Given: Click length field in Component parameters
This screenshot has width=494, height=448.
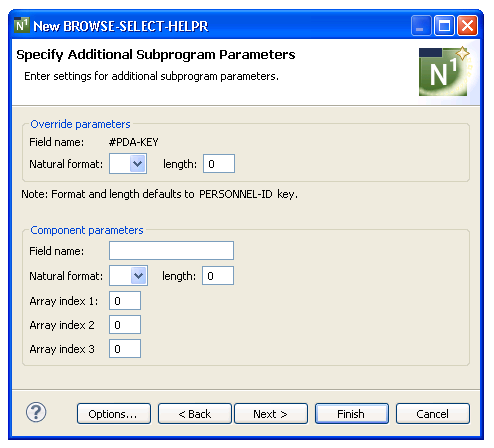Looking at the screenshot, I should [x=218, y=276].
